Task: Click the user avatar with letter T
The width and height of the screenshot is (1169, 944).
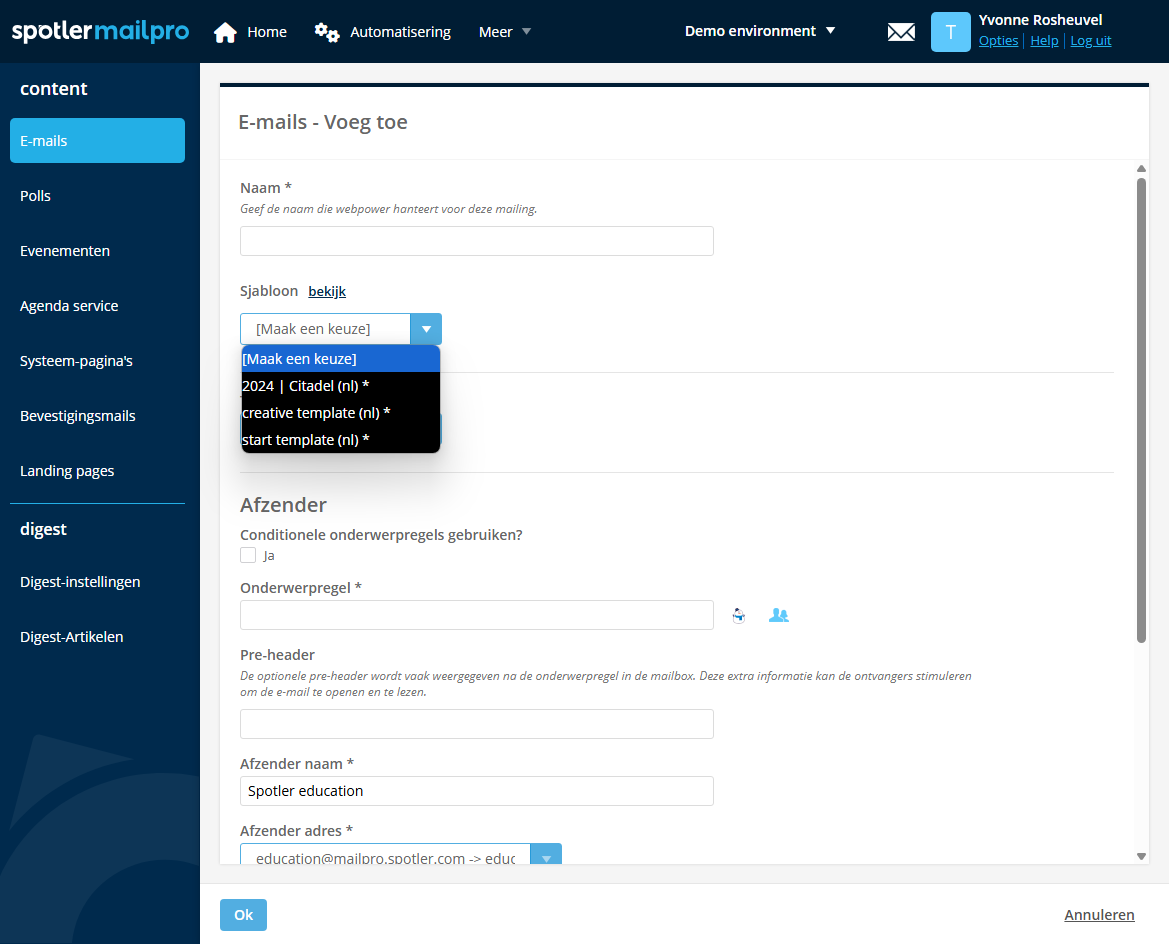Action: tap(950, 32)
